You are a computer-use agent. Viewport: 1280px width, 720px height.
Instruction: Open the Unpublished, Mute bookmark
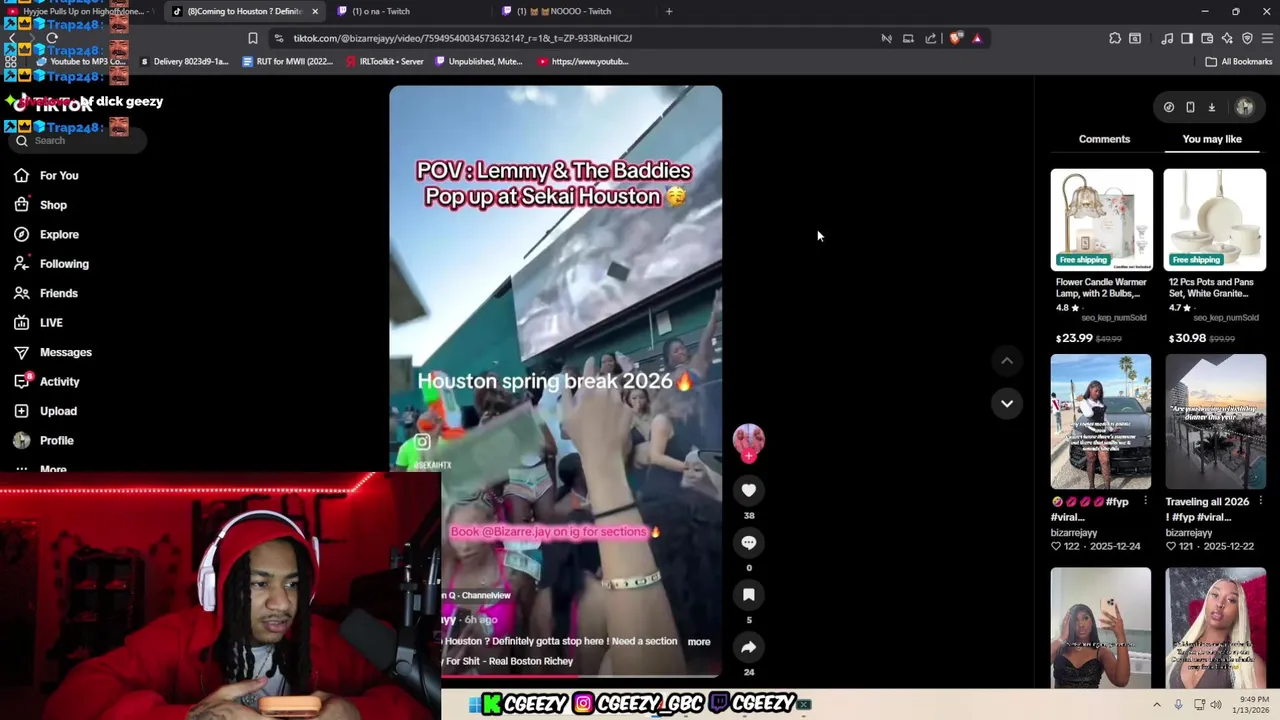coord(477,61)
